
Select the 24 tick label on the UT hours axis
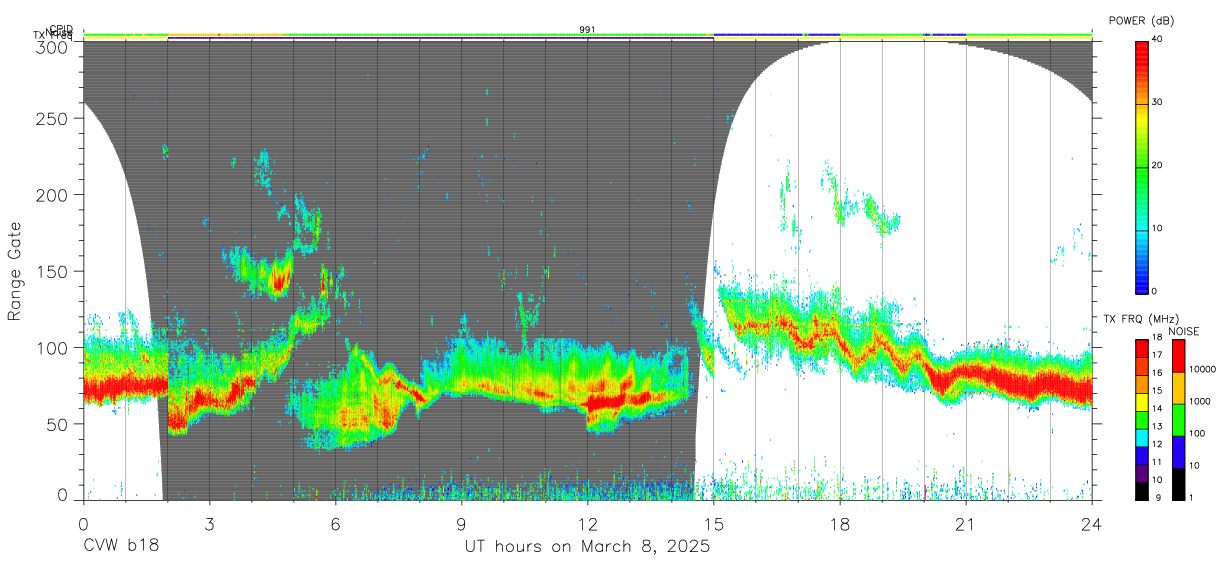pyautogui.click(x=1092, y=523)
